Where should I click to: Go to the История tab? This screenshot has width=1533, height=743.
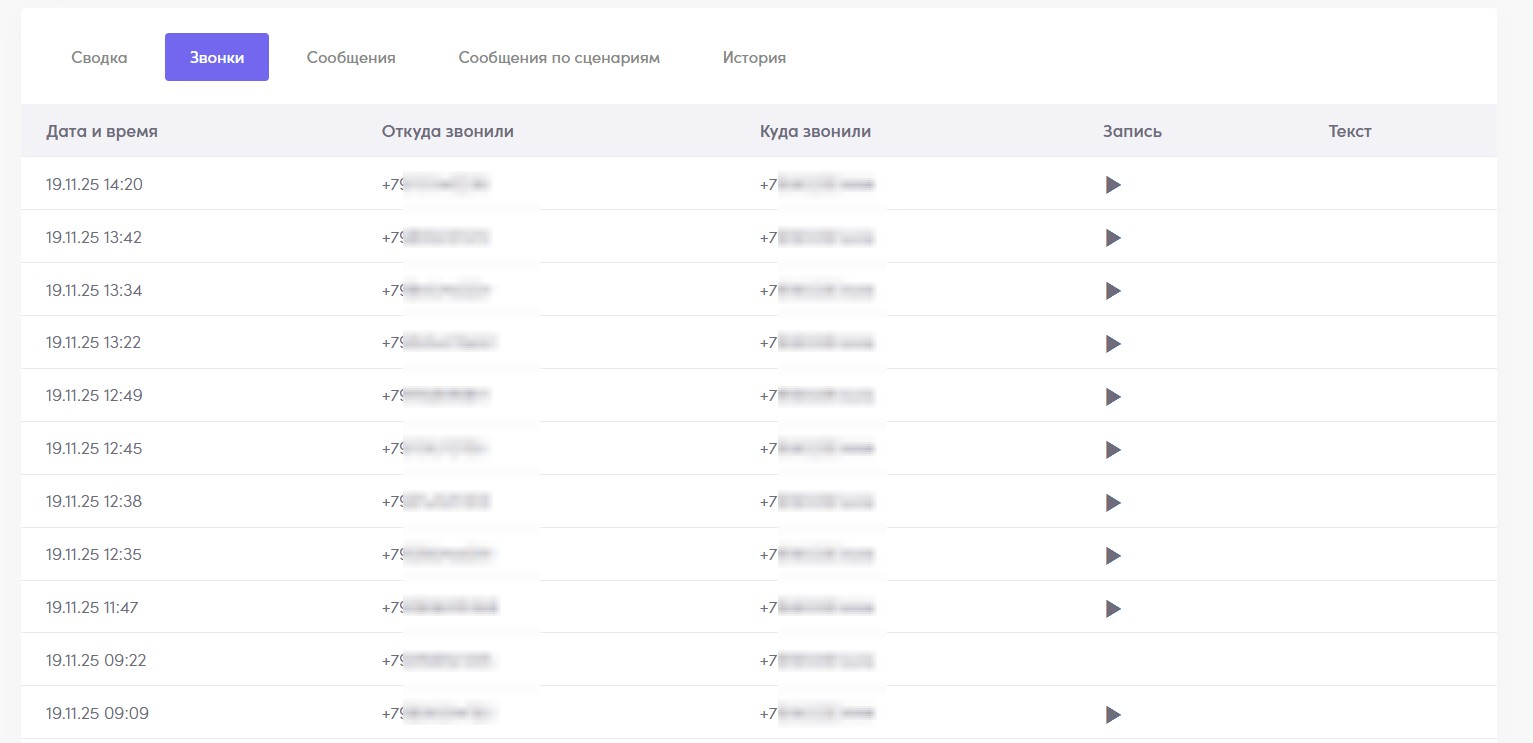(754, 58)
